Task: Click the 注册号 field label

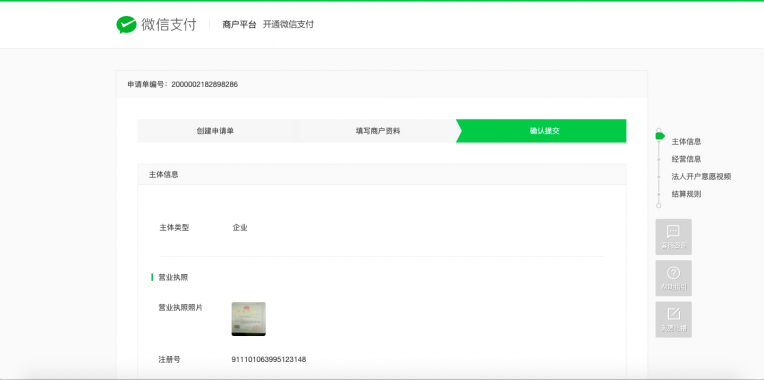Action: click(x=170, y=360)
